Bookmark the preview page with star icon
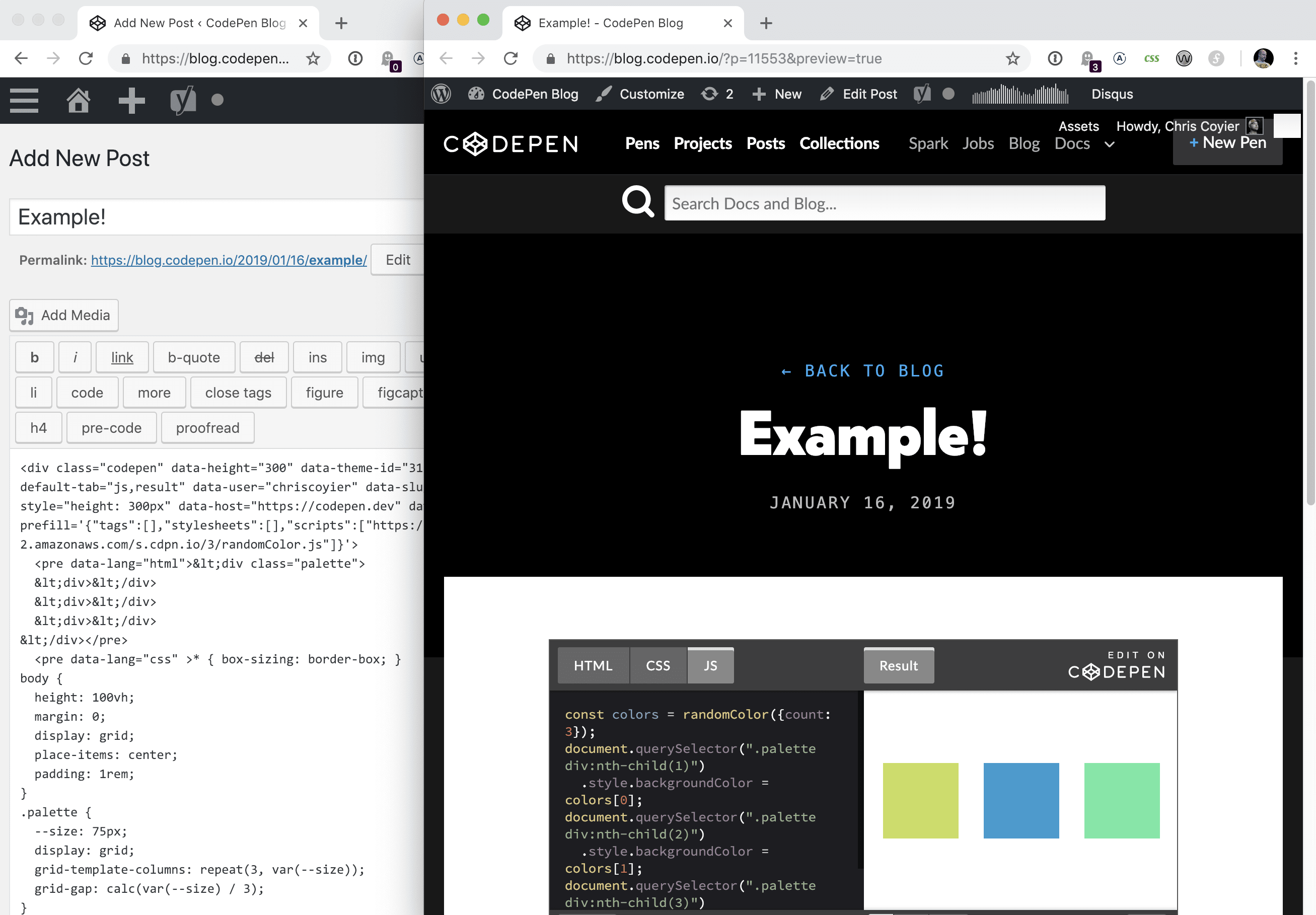 (x=1012, y=58)
